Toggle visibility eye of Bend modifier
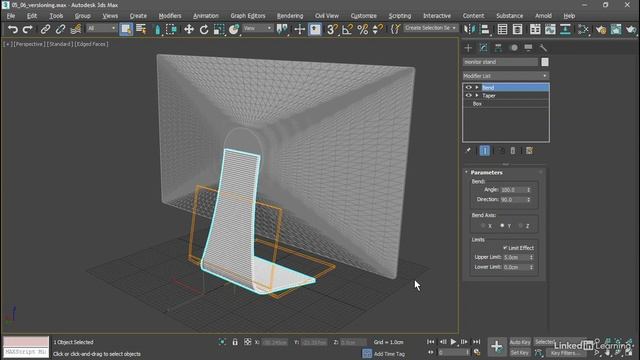The image size is (640, 360). (468, 87)
